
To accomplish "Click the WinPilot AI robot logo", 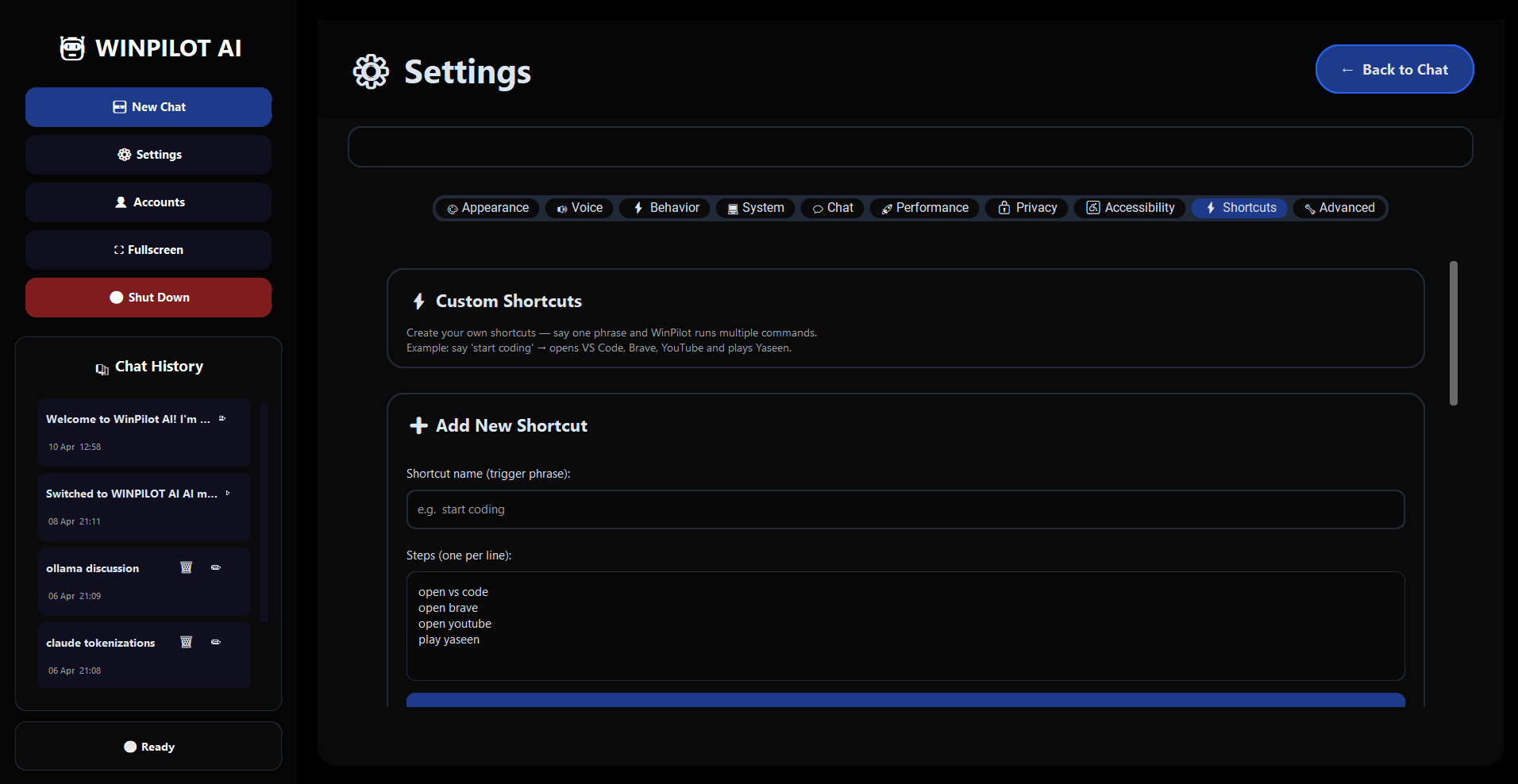I will tap(72, 48).
